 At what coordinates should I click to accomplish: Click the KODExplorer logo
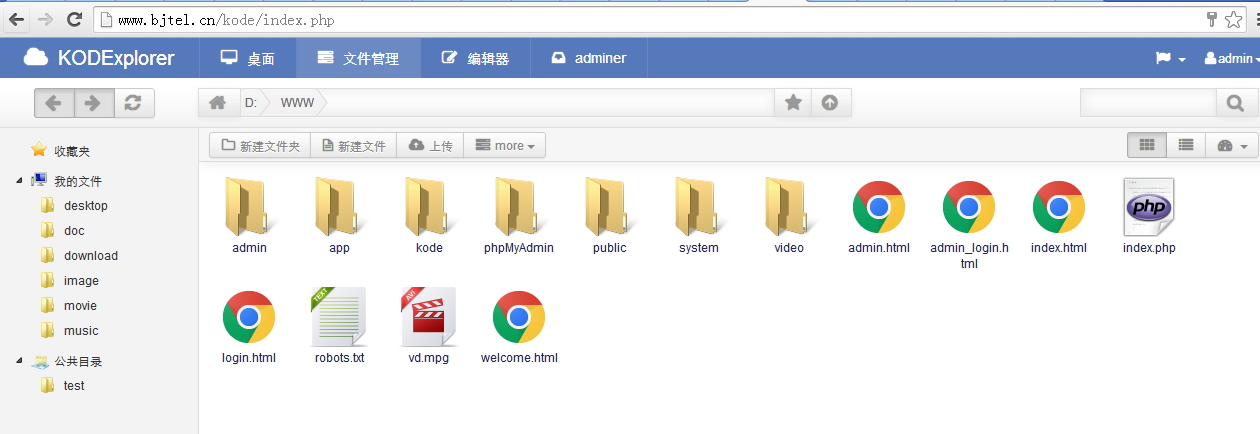pyautogui.click(x=99, y=58)
